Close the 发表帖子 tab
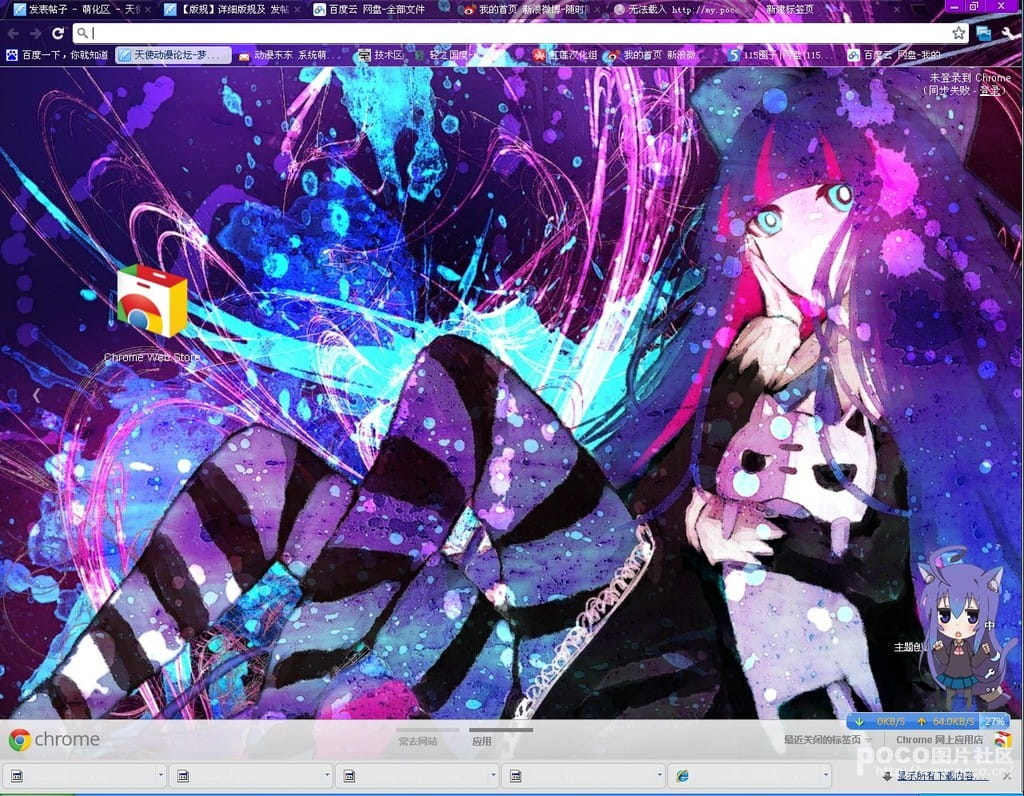This screenshot has height=796, width=1024. pos(149,10)
